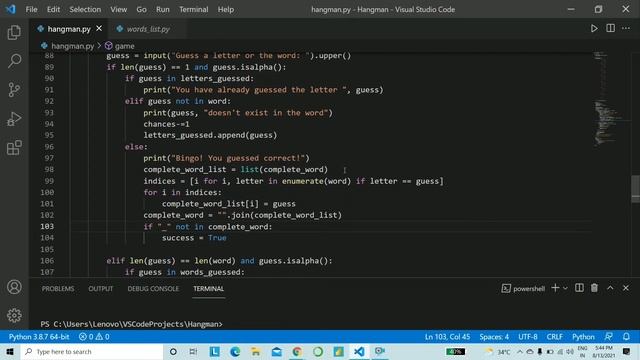Click line number 96 in gutter

[x=49, y=147]
